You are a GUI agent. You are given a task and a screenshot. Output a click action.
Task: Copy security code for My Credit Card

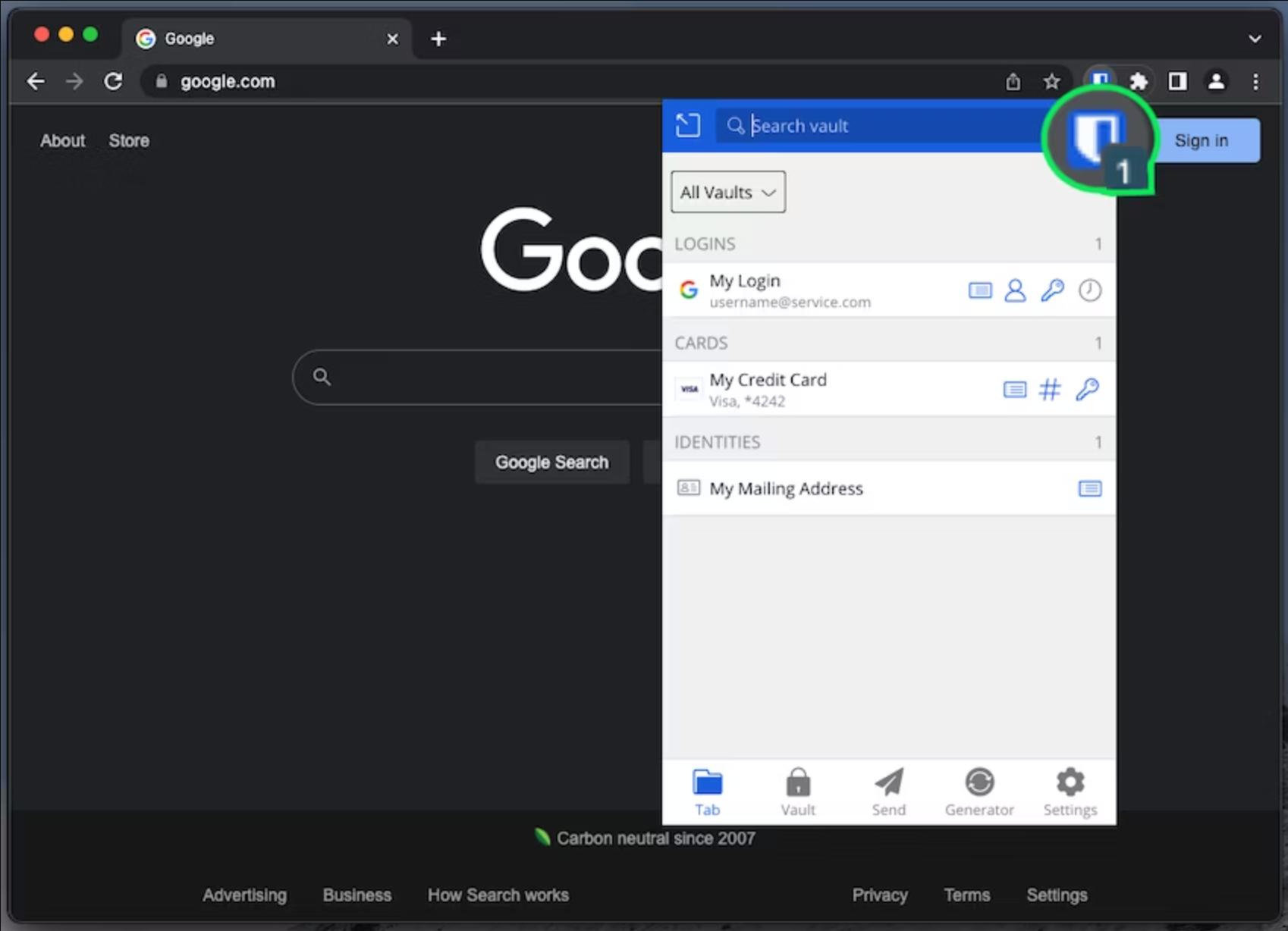(1087, 390)
